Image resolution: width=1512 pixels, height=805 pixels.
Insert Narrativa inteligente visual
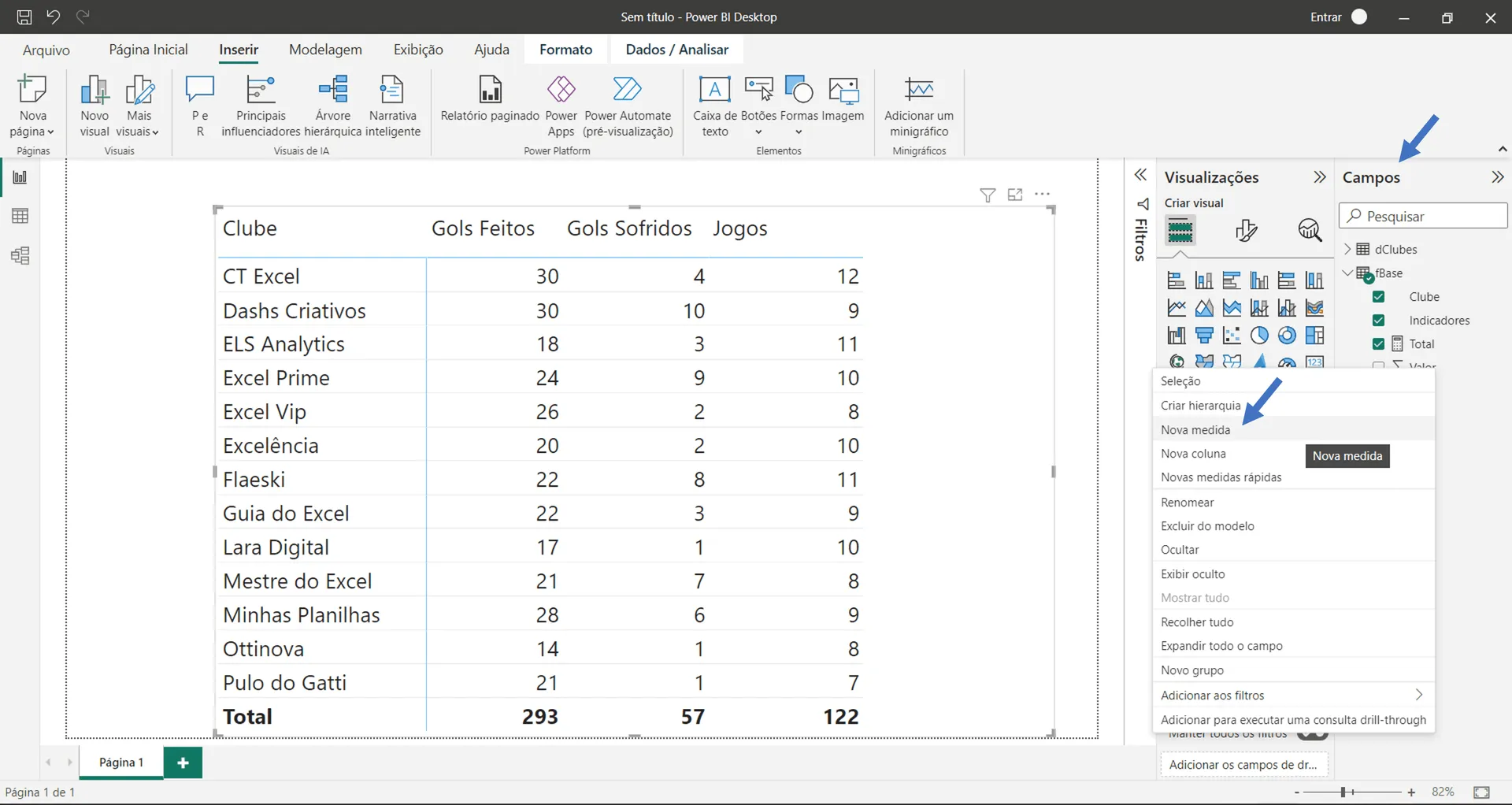pyautogui.click(x=392, y=106)
